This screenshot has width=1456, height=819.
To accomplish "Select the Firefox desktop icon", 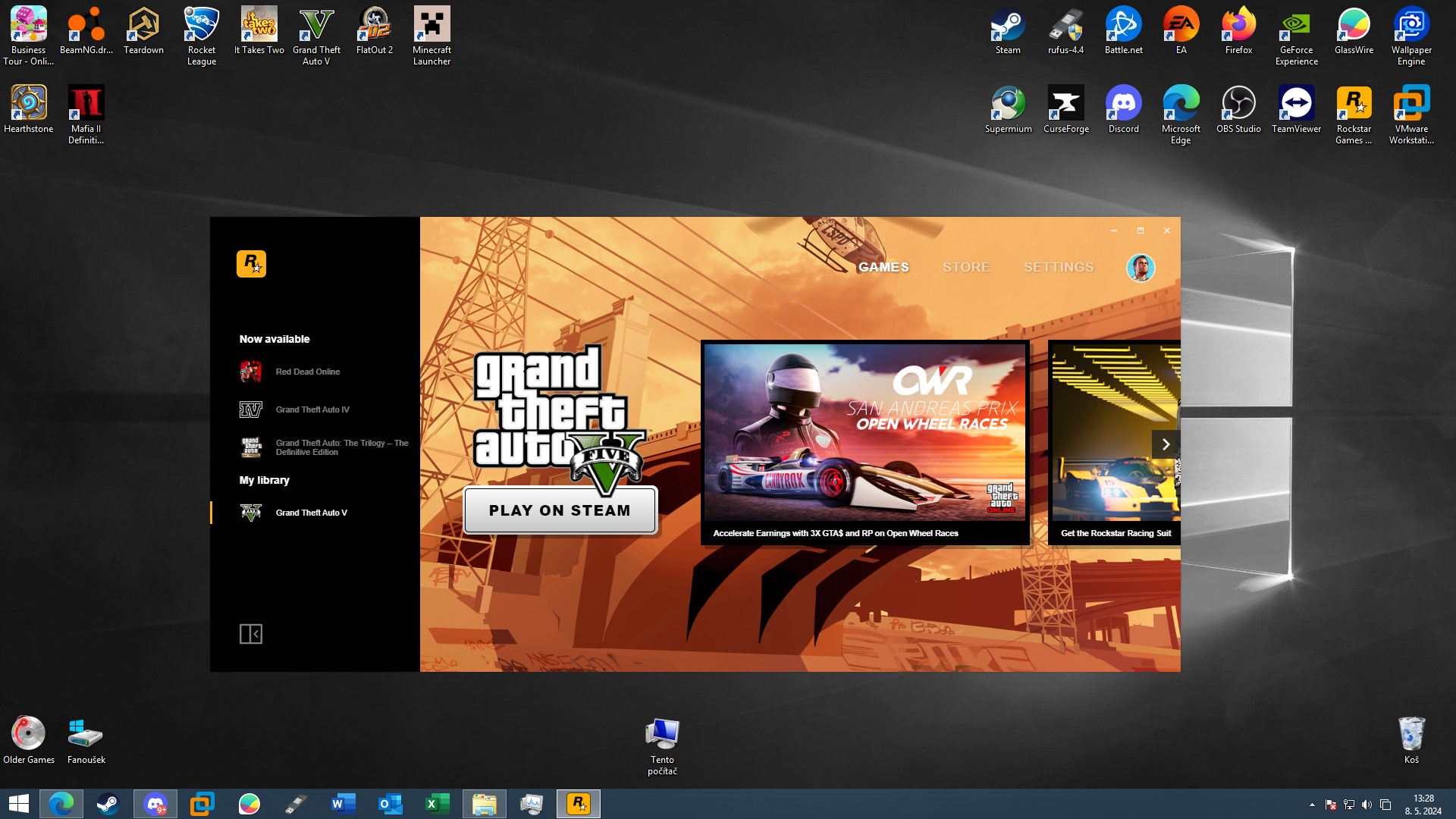I will (1239, 30).
